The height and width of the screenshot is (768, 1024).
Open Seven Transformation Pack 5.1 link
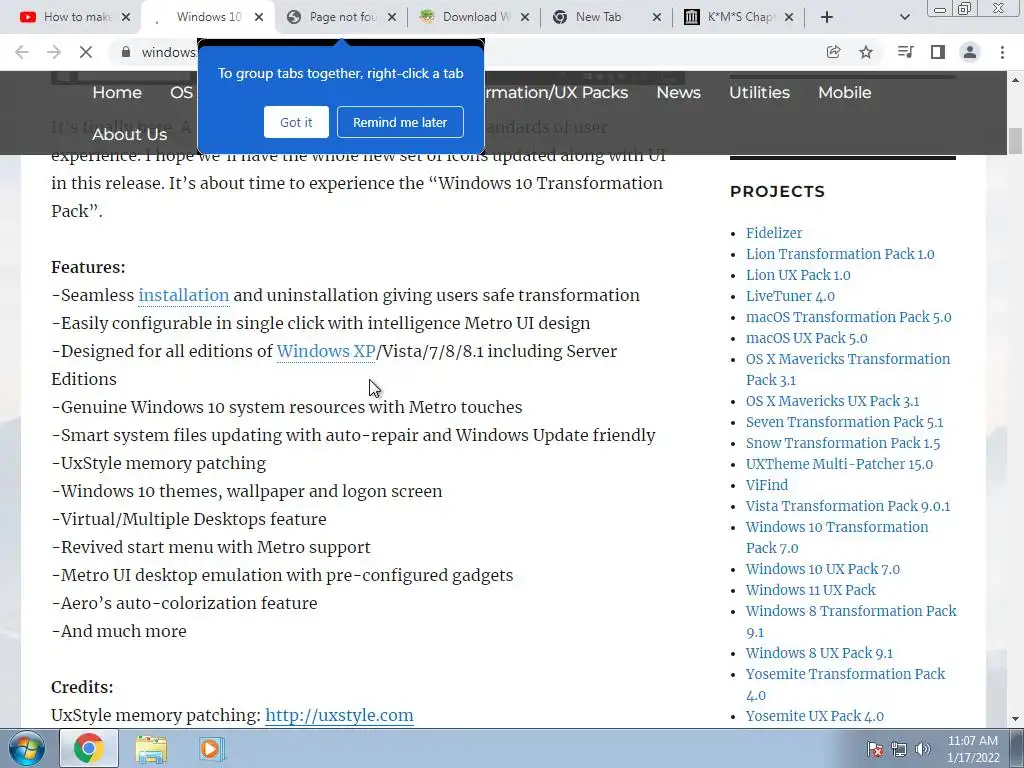point(844,422)
